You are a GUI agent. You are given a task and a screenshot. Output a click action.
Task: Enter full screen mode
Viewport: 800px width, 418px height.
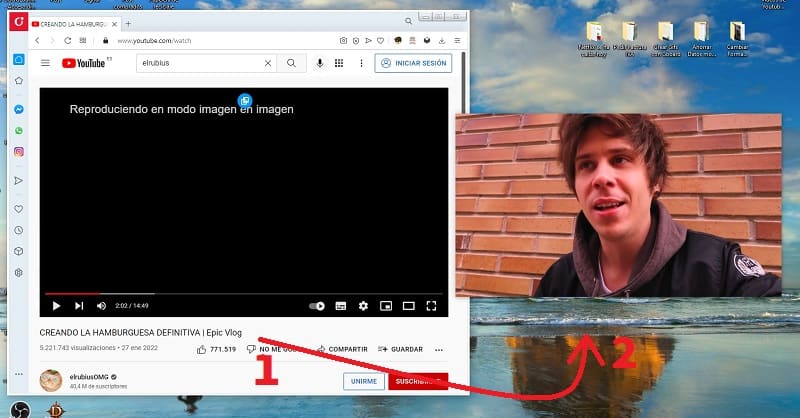point(431,306)
